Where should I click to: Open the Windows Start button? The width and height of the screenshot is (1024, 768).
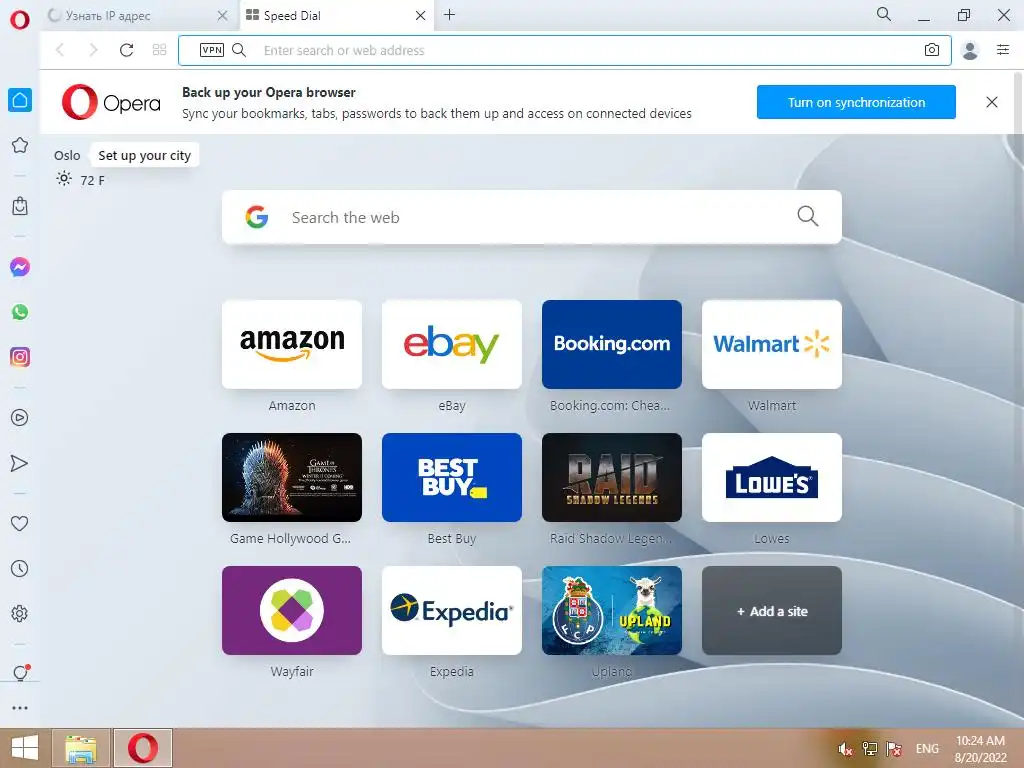25,748
